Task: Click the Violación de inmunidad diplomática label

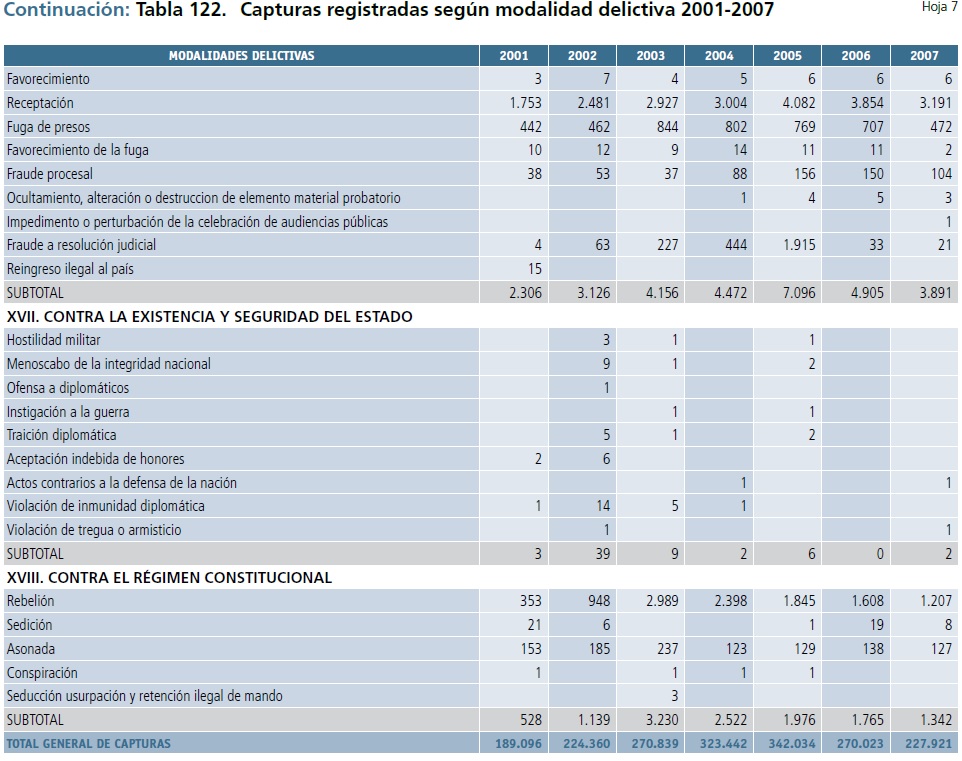Action: pyautogui.click(x=105, y=506)
